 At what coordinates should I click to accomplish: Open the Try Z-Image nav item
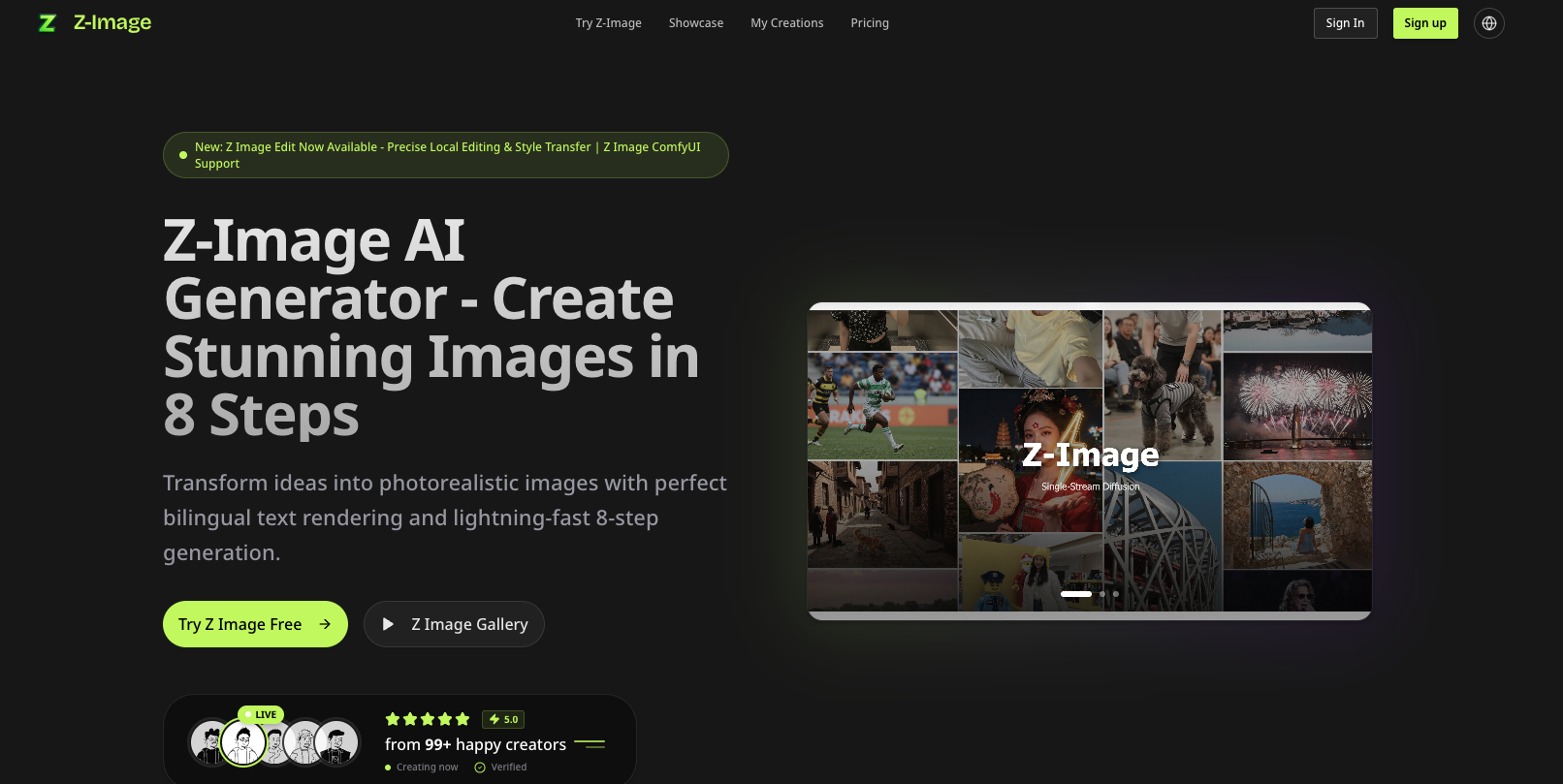[x=609, y=23]
